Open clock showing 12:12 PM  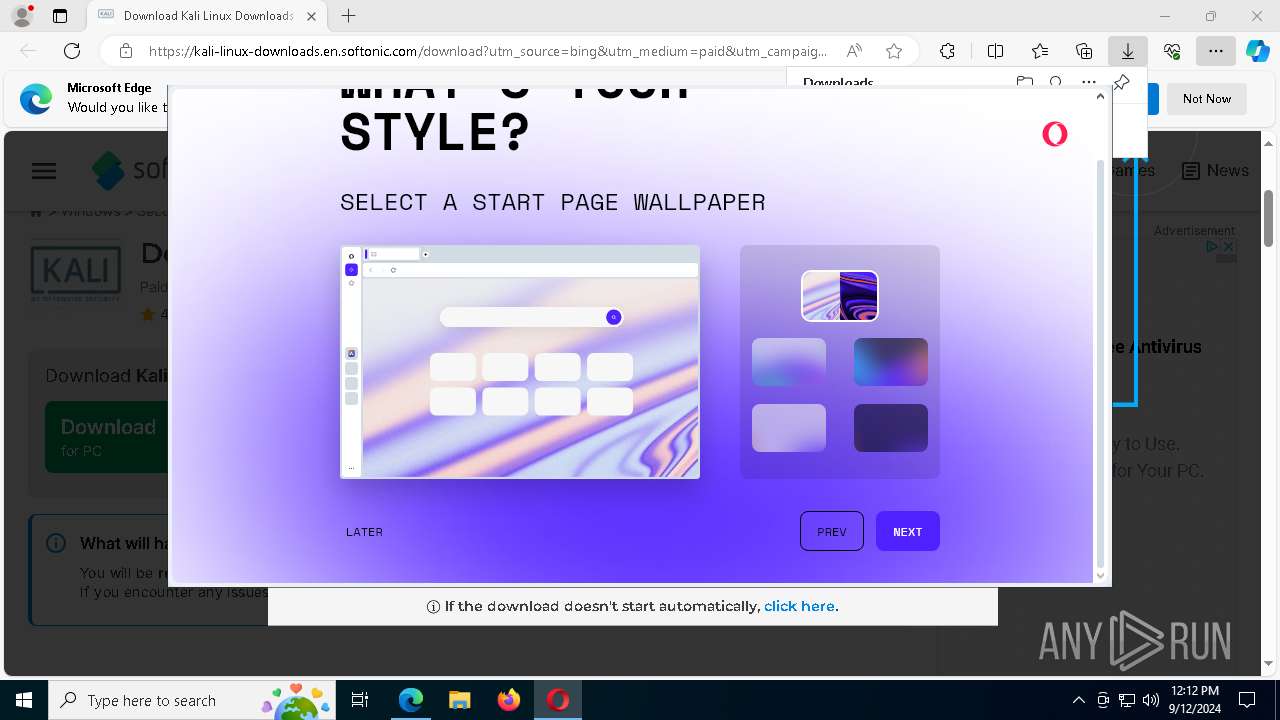pyautogui.click(x=1194, y=700)
